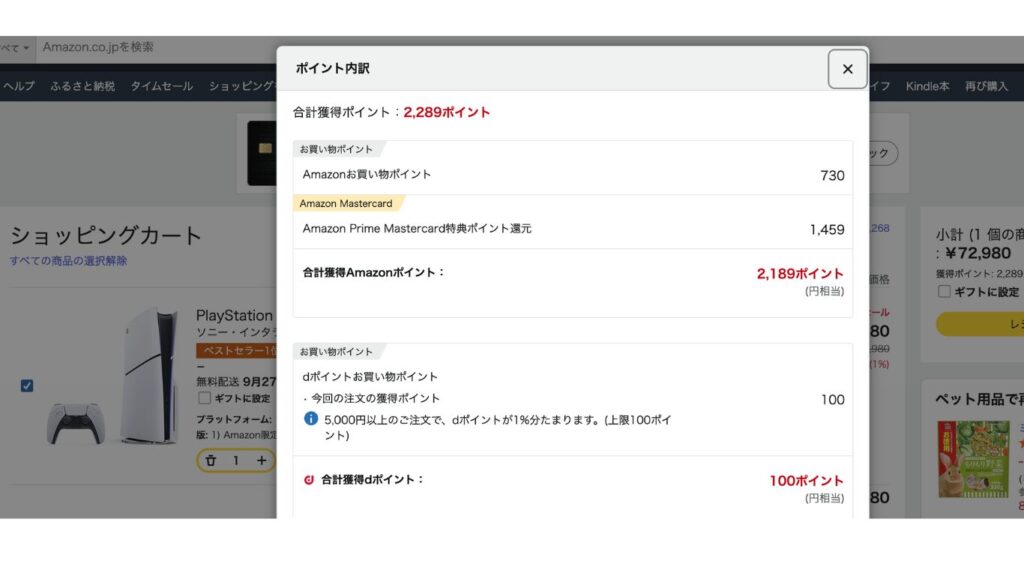Click the ショッピングカート page heading
Viewport: 1024px width, 576px height.
click(105, 236)
